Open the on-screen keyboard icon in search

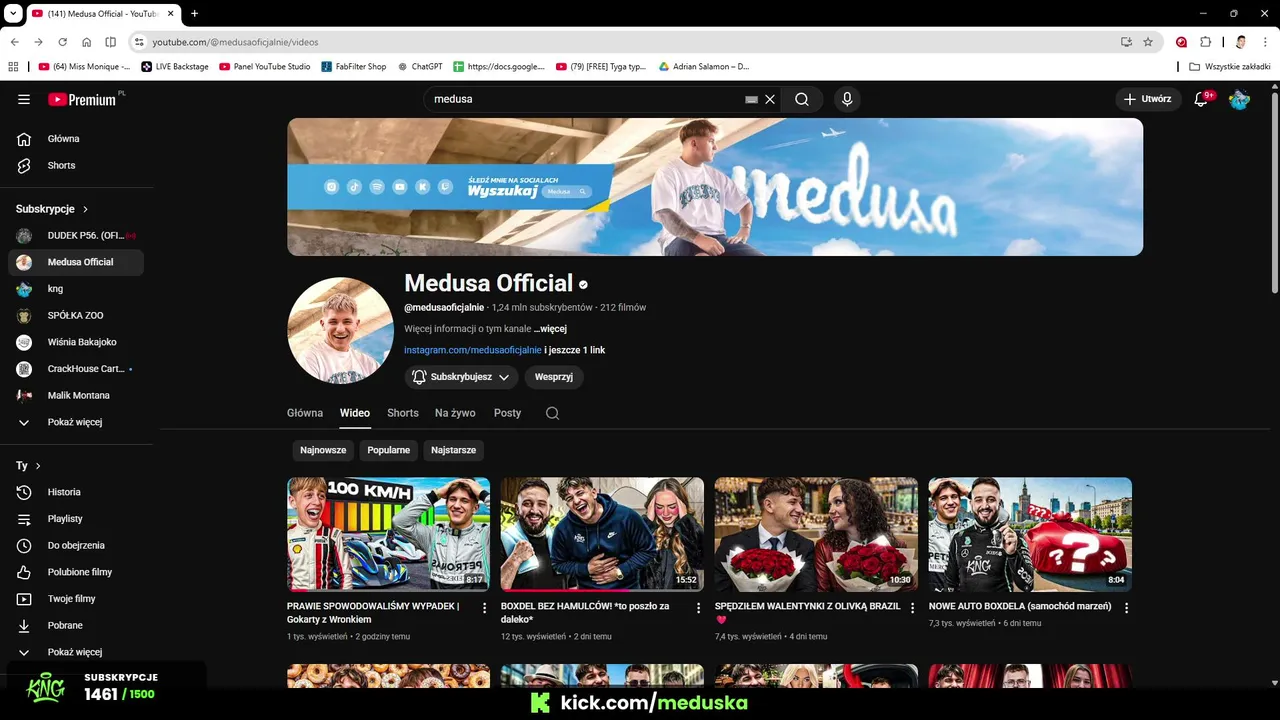coord(751,99)
